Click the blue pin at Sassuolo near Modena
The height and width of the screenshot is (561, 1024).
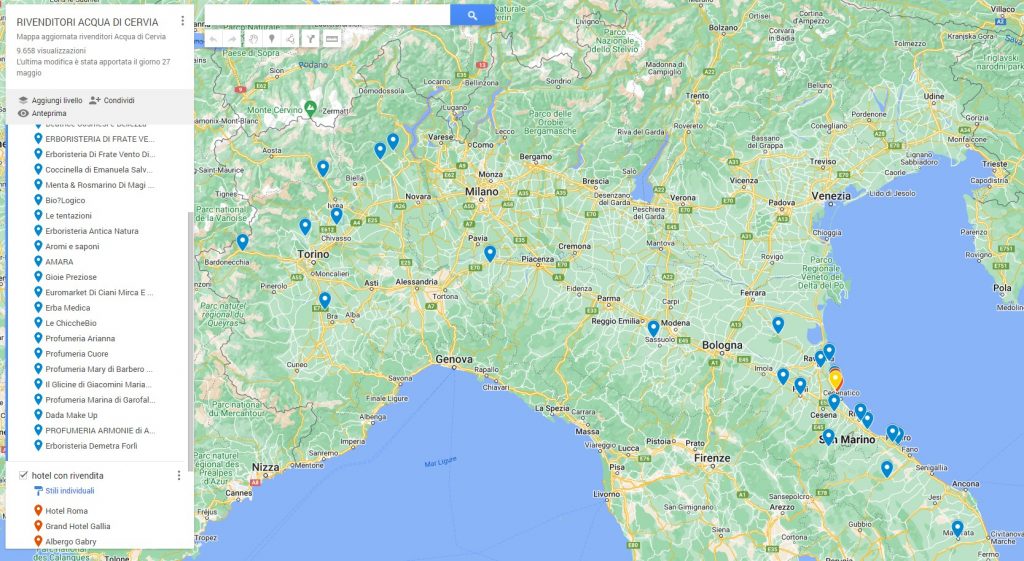[653, 328]
